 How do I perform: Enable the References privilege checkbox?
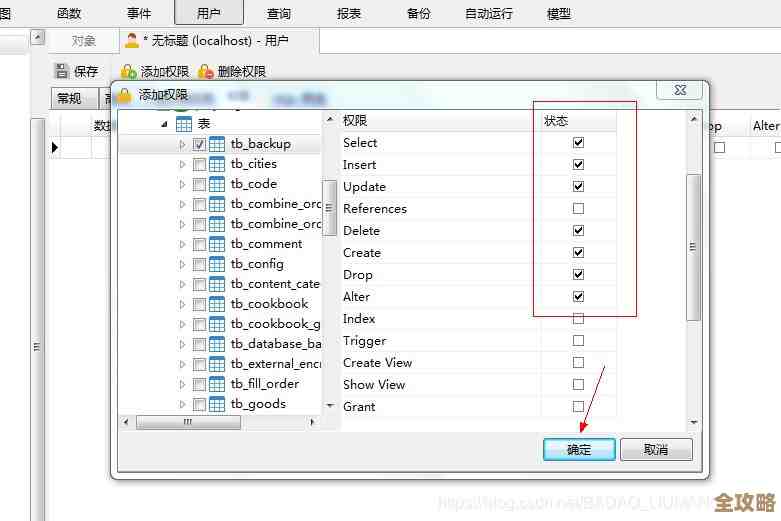click(x=578, y=208)
